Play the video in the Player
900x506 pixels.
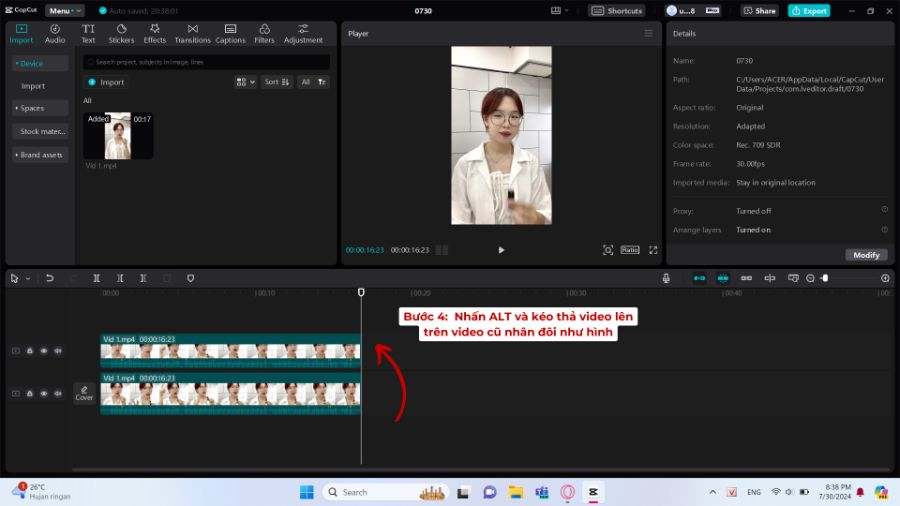[501, 250]
